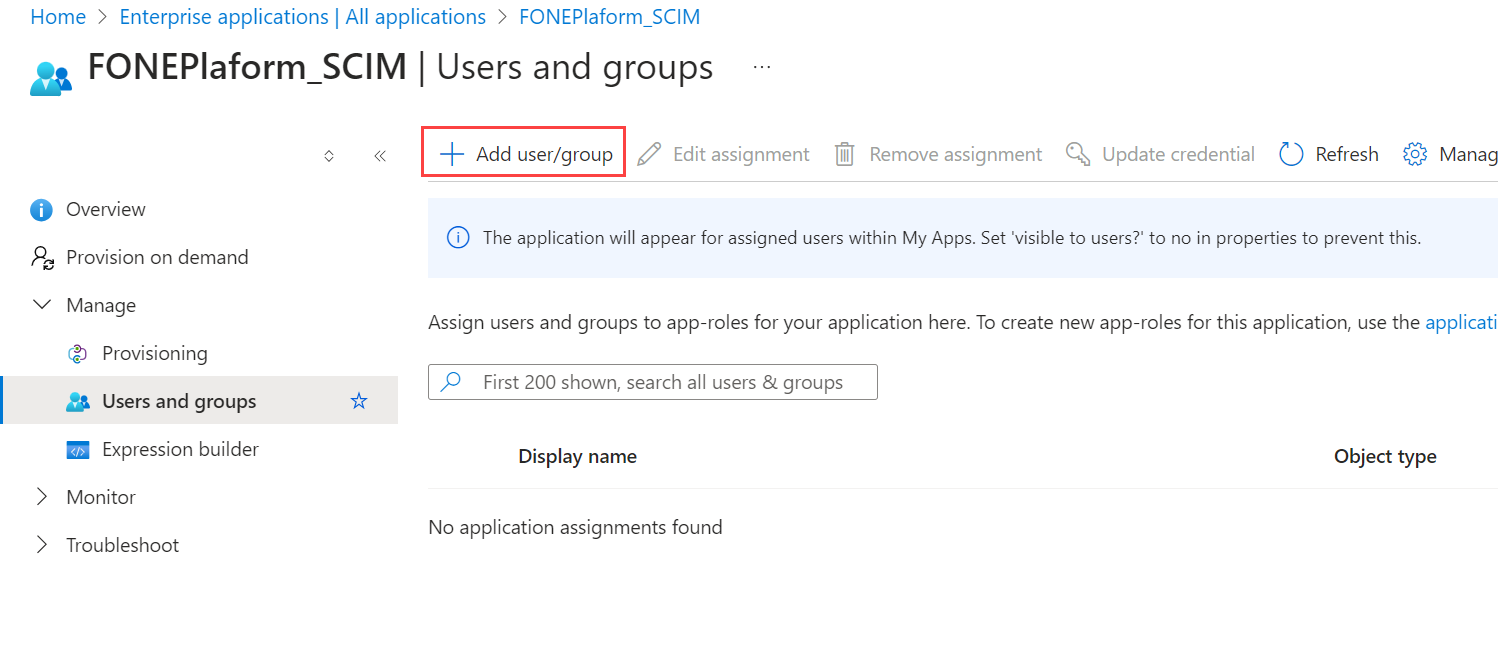Click Edit assignment button label
This screenshot has width=1498, height=647.
click(741, 154)
